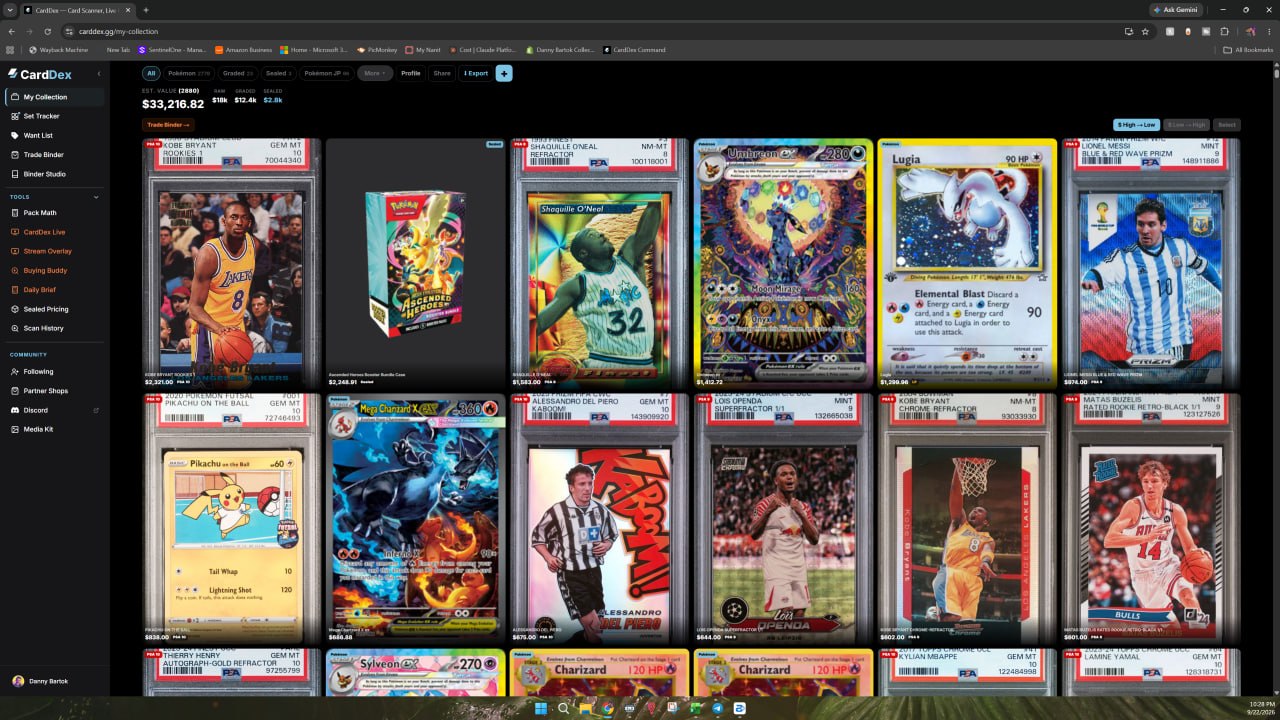
Task: Launch Binder Studio
Action: point(54,174)
